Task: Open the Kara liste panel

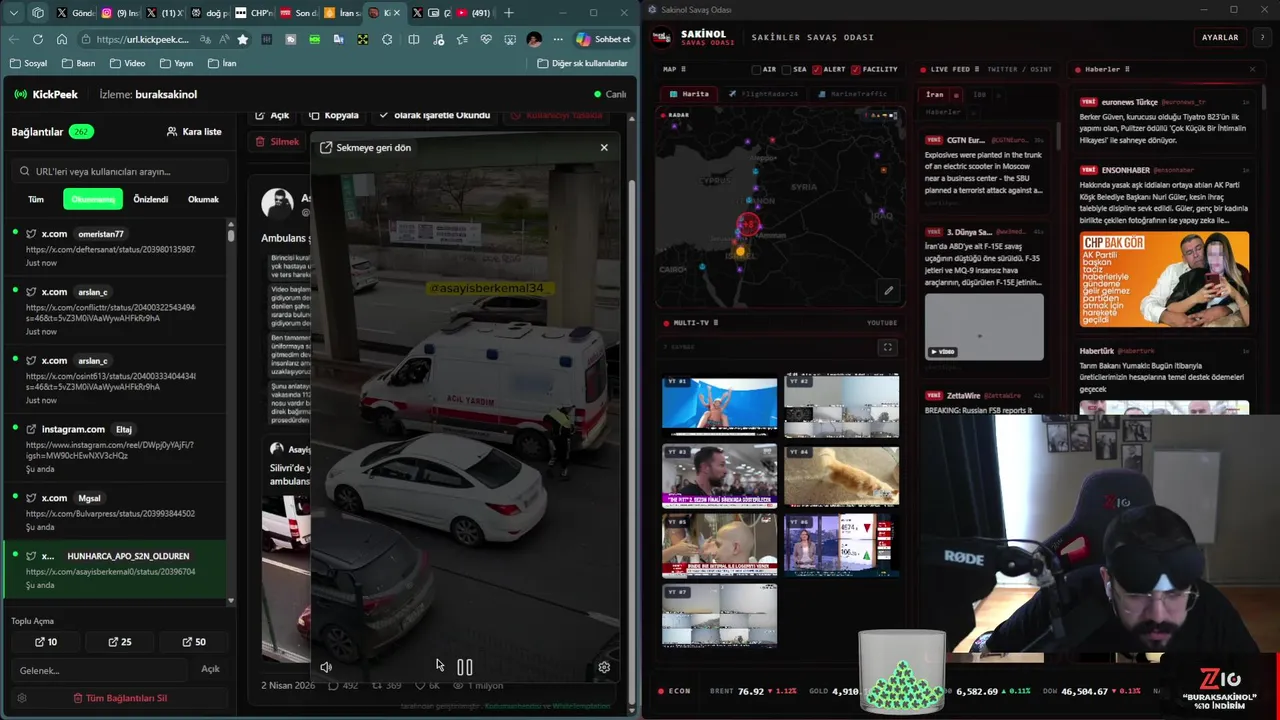Action: [194, 132]
